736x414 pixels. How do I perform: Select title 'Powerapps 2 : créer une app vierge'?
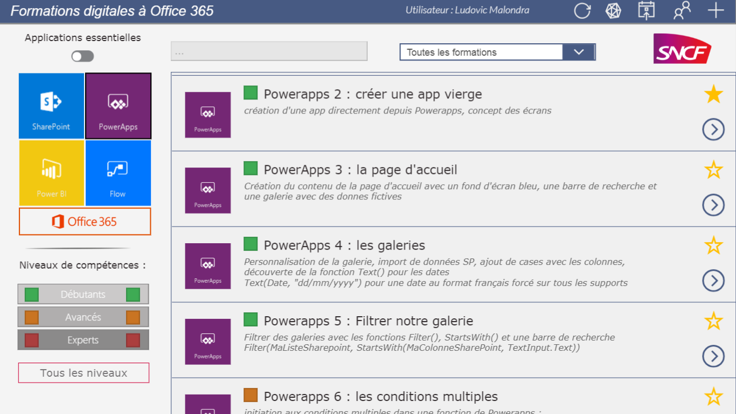(373, 94)
